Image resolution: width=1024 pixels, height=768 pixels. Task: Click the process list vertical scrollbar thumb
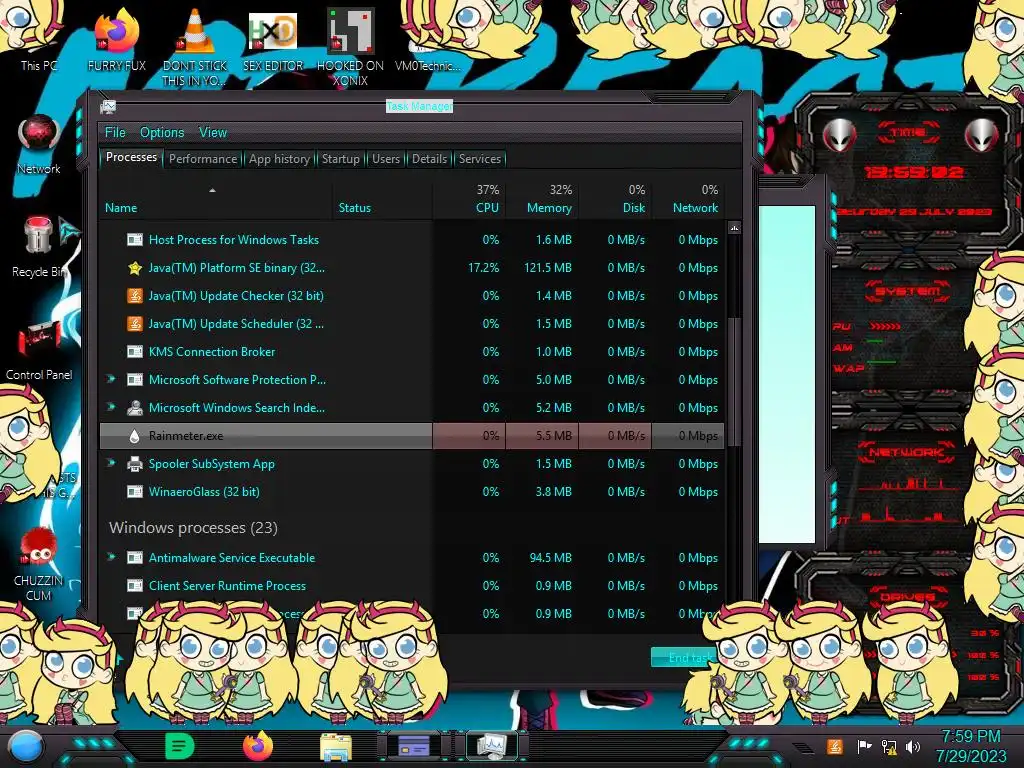point(734,381)
